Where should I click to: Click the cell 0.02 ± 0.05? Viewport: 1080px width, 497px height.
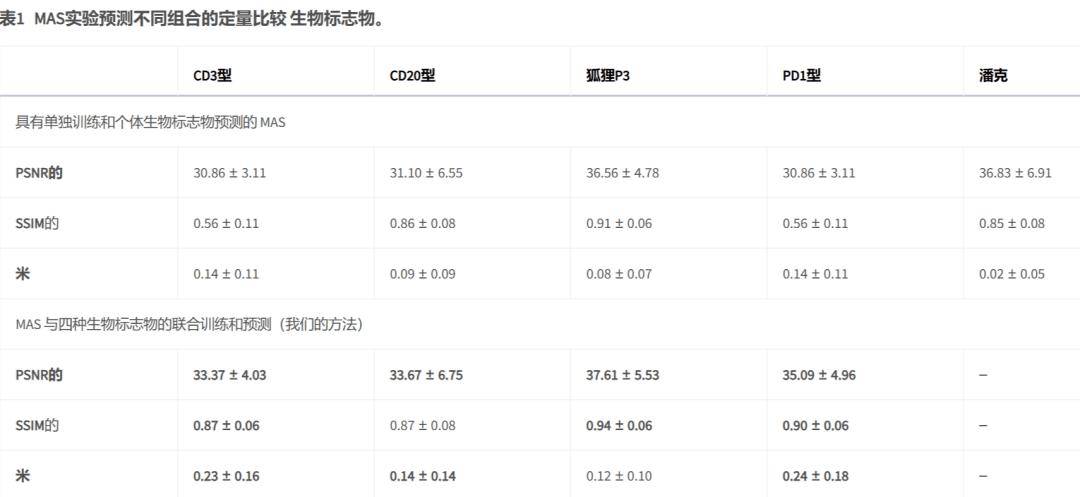tap(1012, 274)
